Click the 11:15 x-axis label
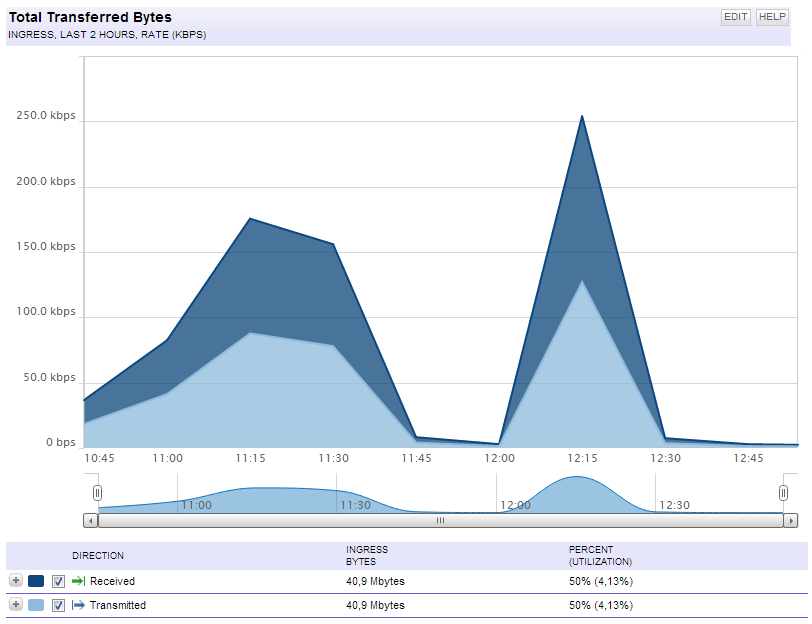This screenshot has height=624, width=812. coord(250,458)
